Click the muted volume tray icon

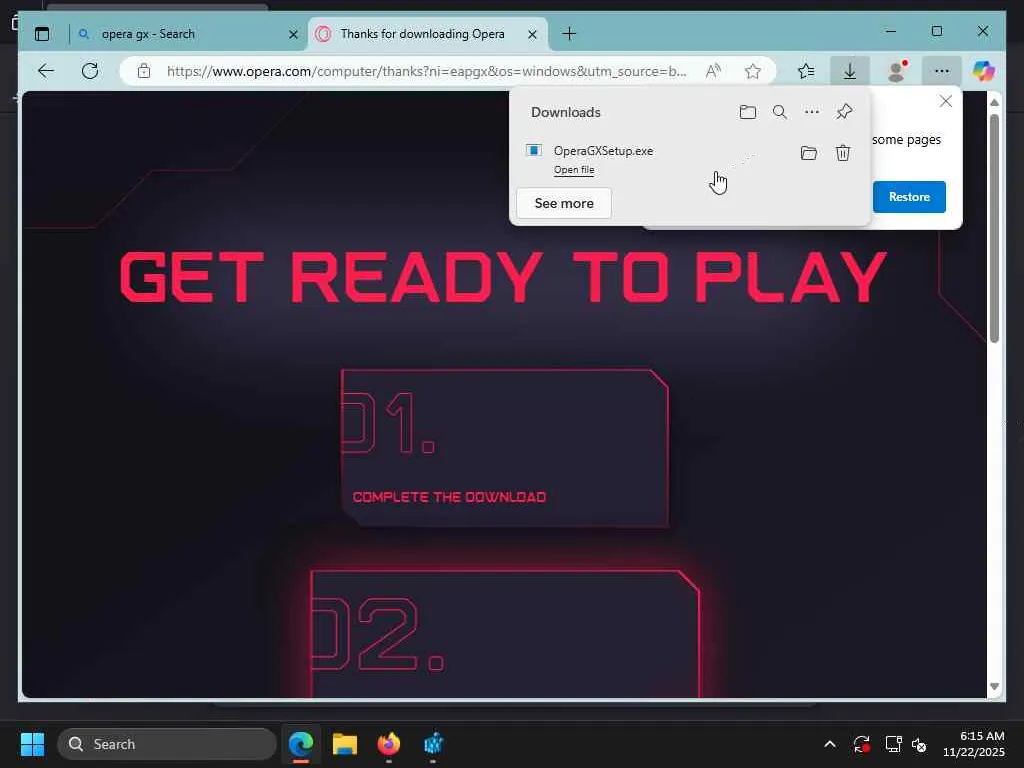coord(919,744)
